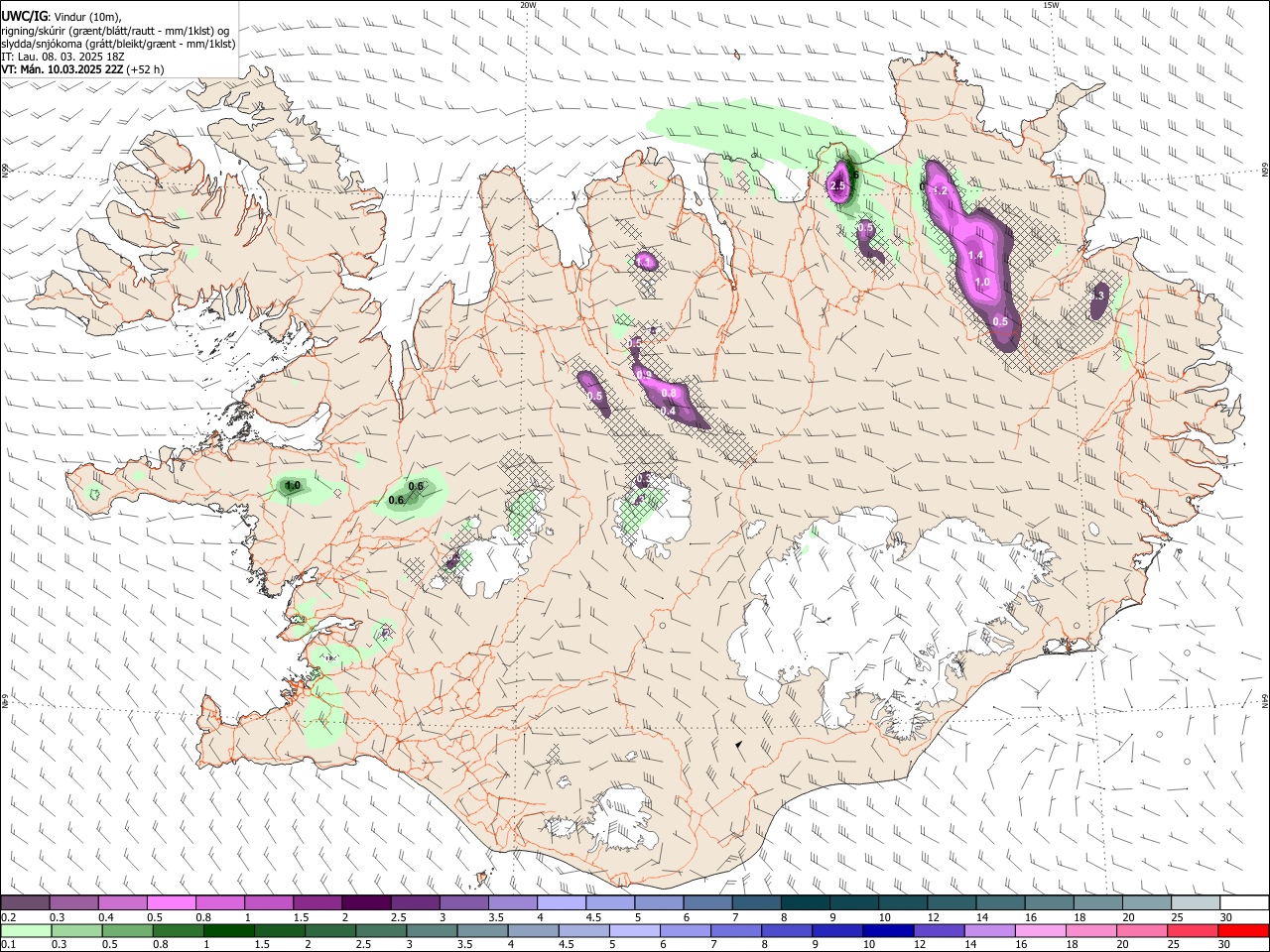Click the '30' label in the lower legend row
1270x952 pixels.
click(1226, 945)
